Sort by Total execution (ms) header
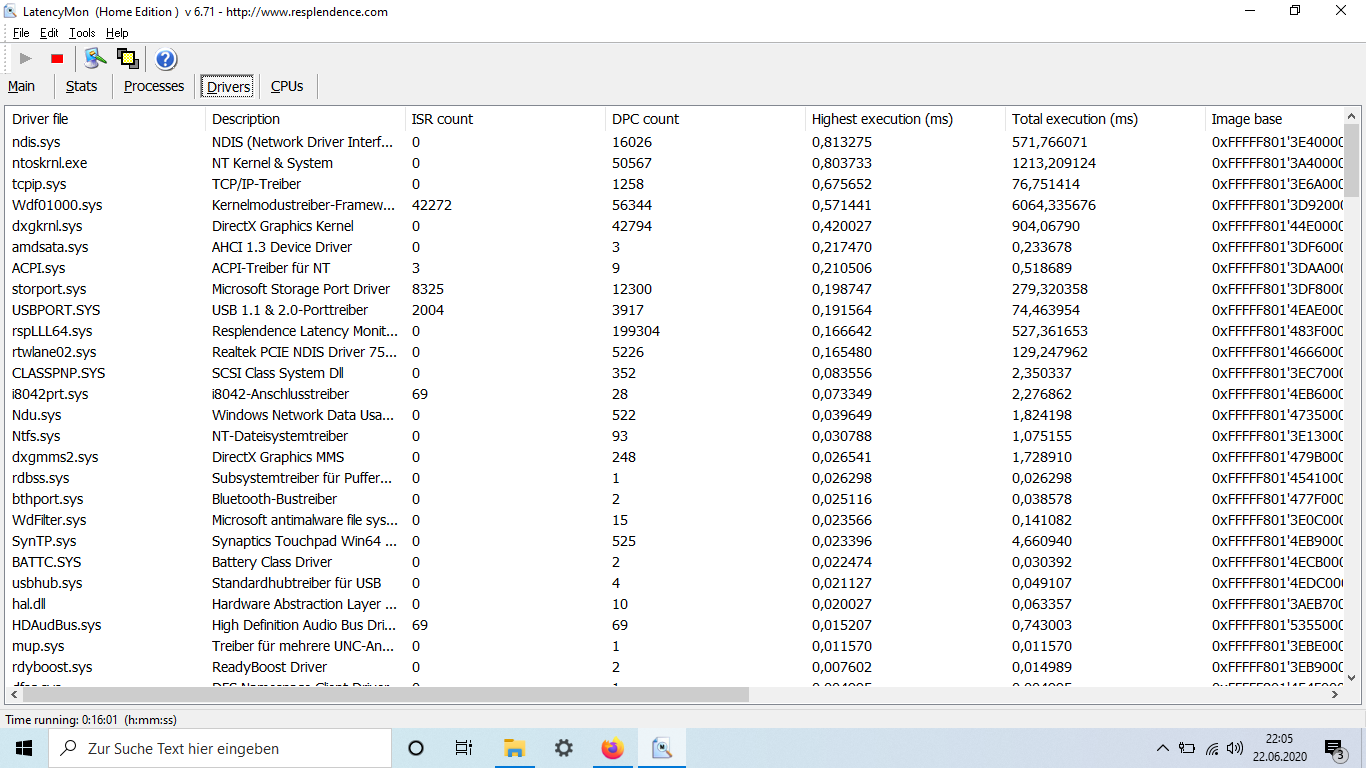The height and width of the screenshot is (768, 1366). tap(1105, 119)
